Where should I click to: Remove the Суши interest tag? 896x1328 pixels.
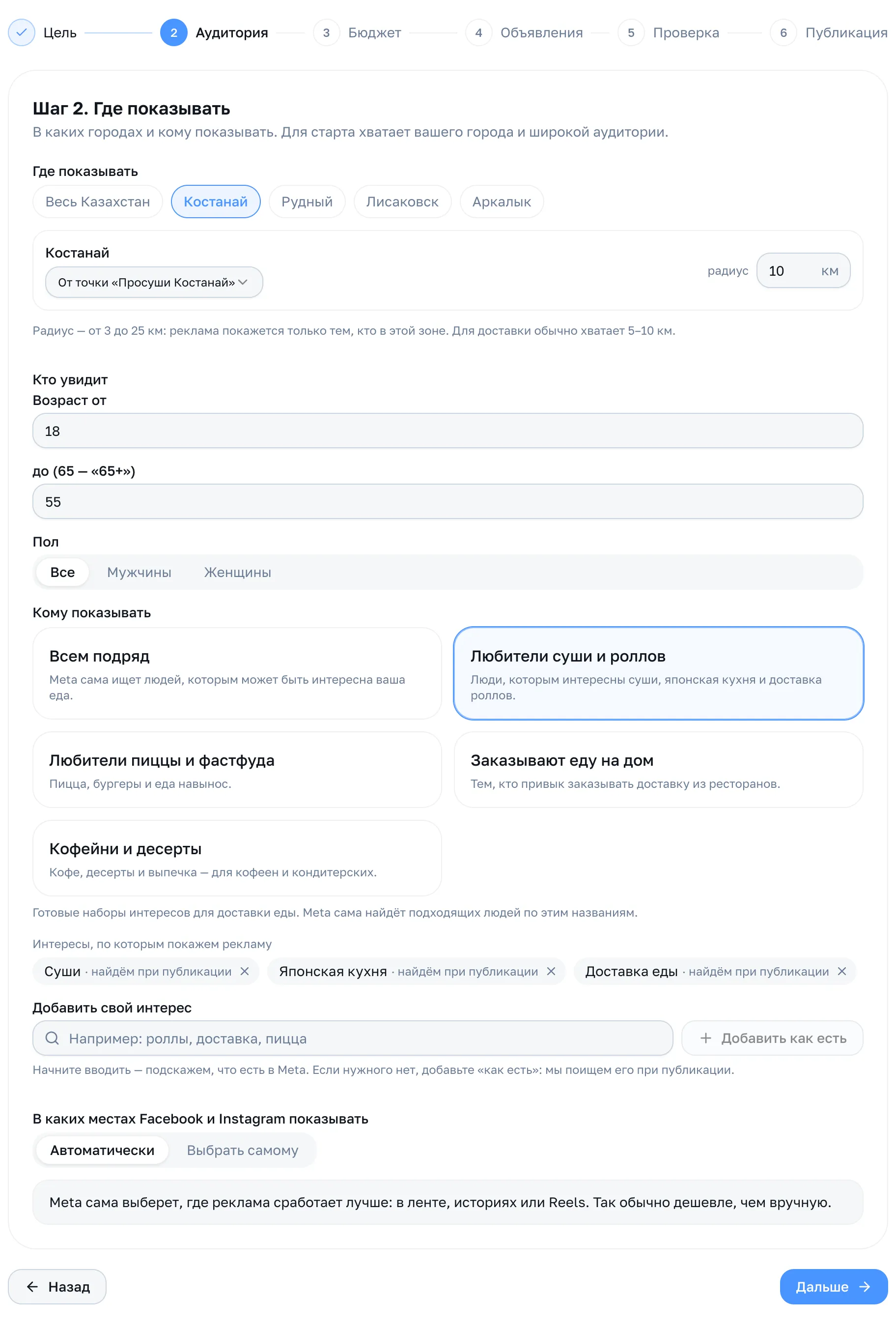coord(245,972)
